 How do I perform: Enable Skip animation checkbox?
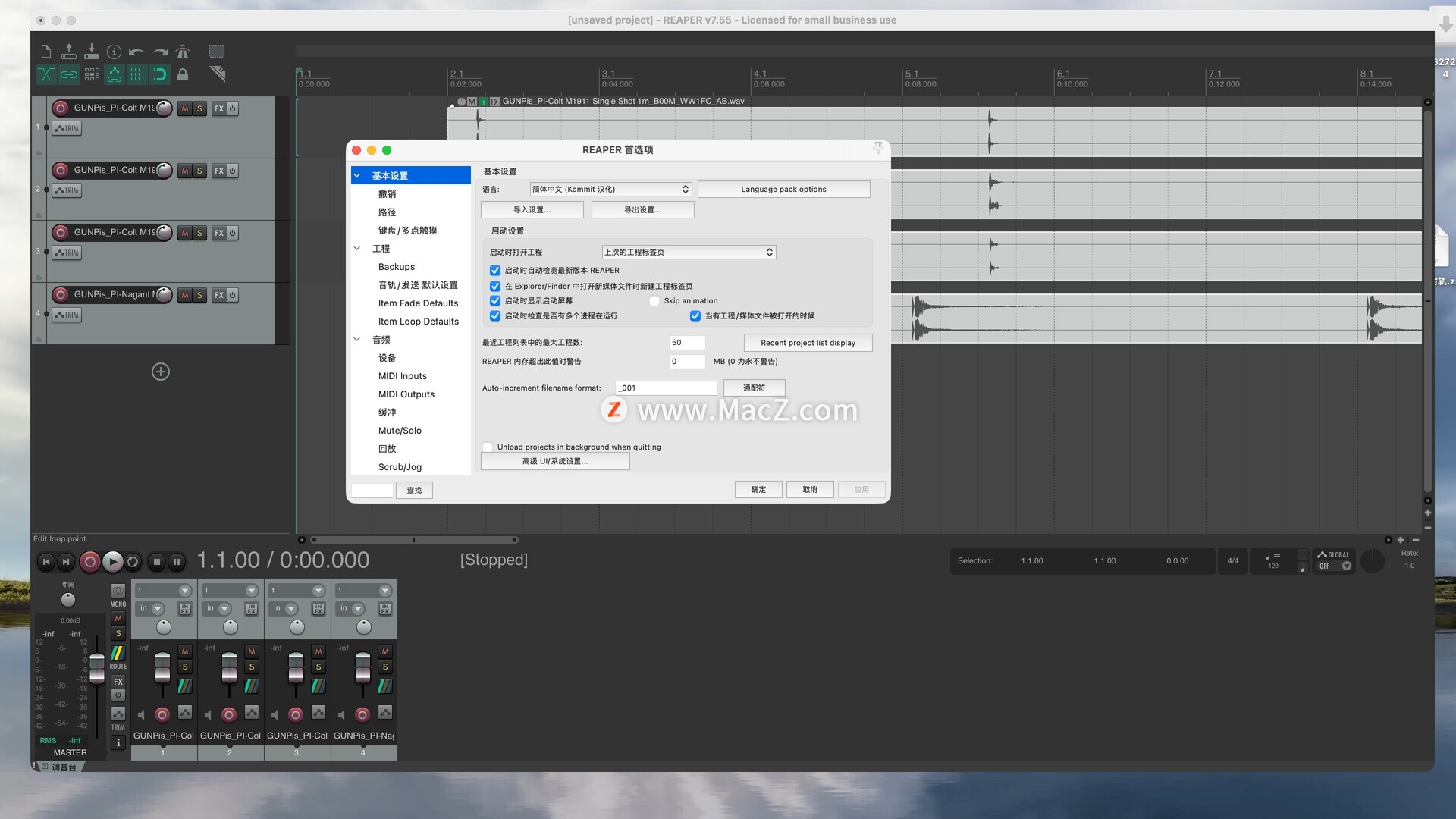pos(654,301)
